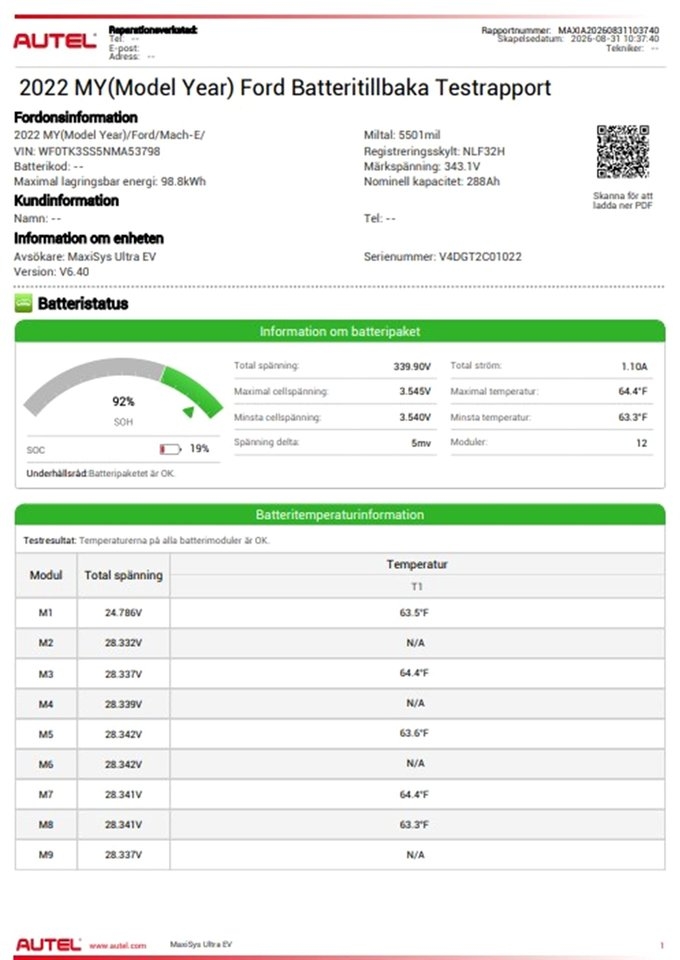Click 'Märkspänning: 343.1V' text
Viewport: 680px width, 960px height.
422,167
